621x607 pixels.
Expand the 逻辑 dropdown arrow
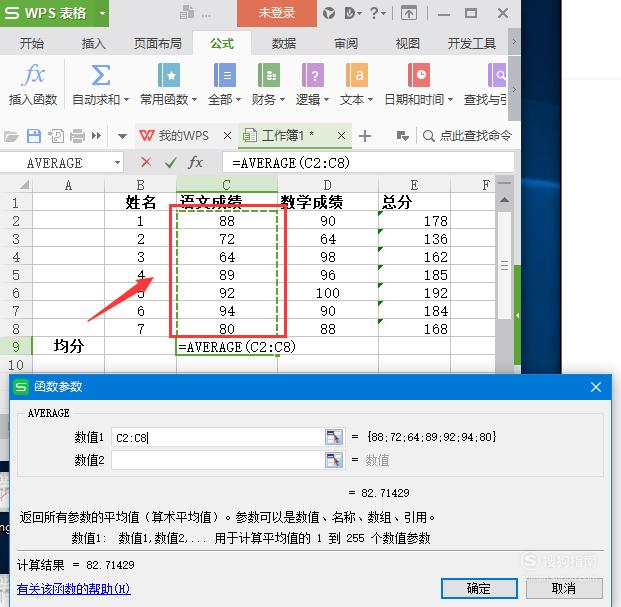point(326,99)
